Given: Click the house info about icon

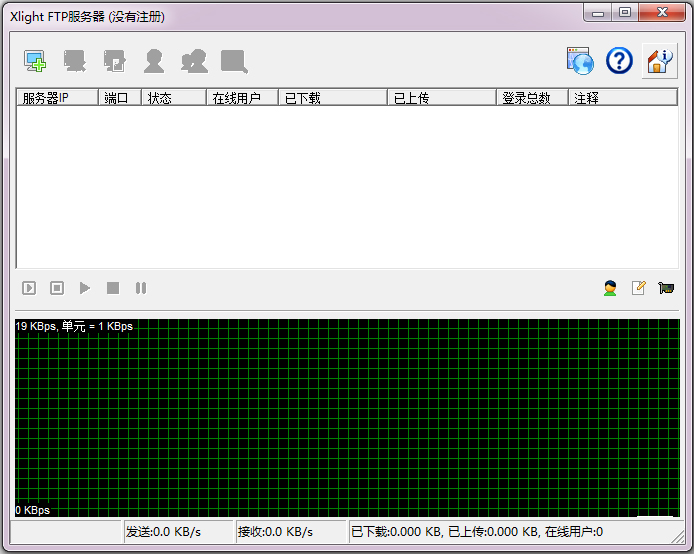Looking at the screenshot, I should (x=659, y=61).
